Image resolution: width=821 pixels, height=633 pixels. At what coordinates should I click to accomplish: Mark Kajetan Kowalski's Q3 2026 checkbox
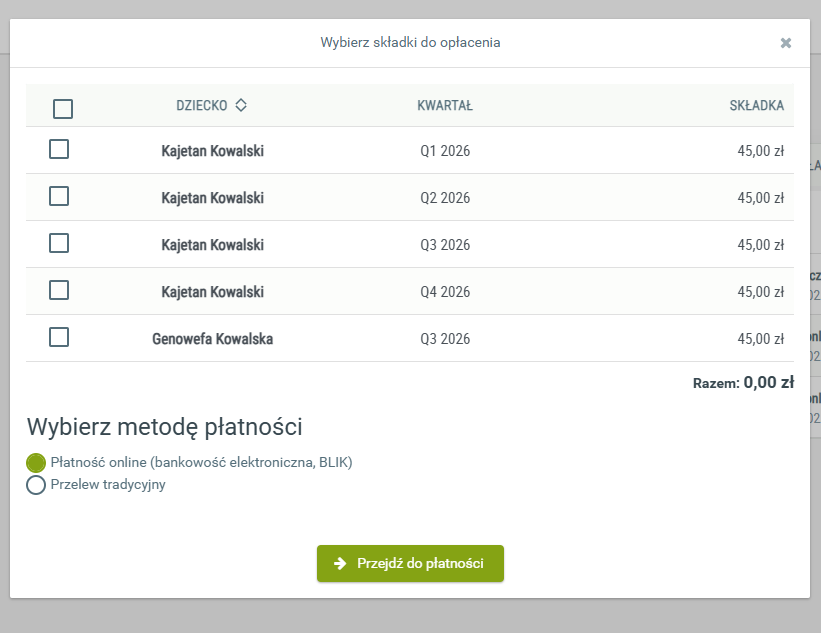tap(59, 243)
